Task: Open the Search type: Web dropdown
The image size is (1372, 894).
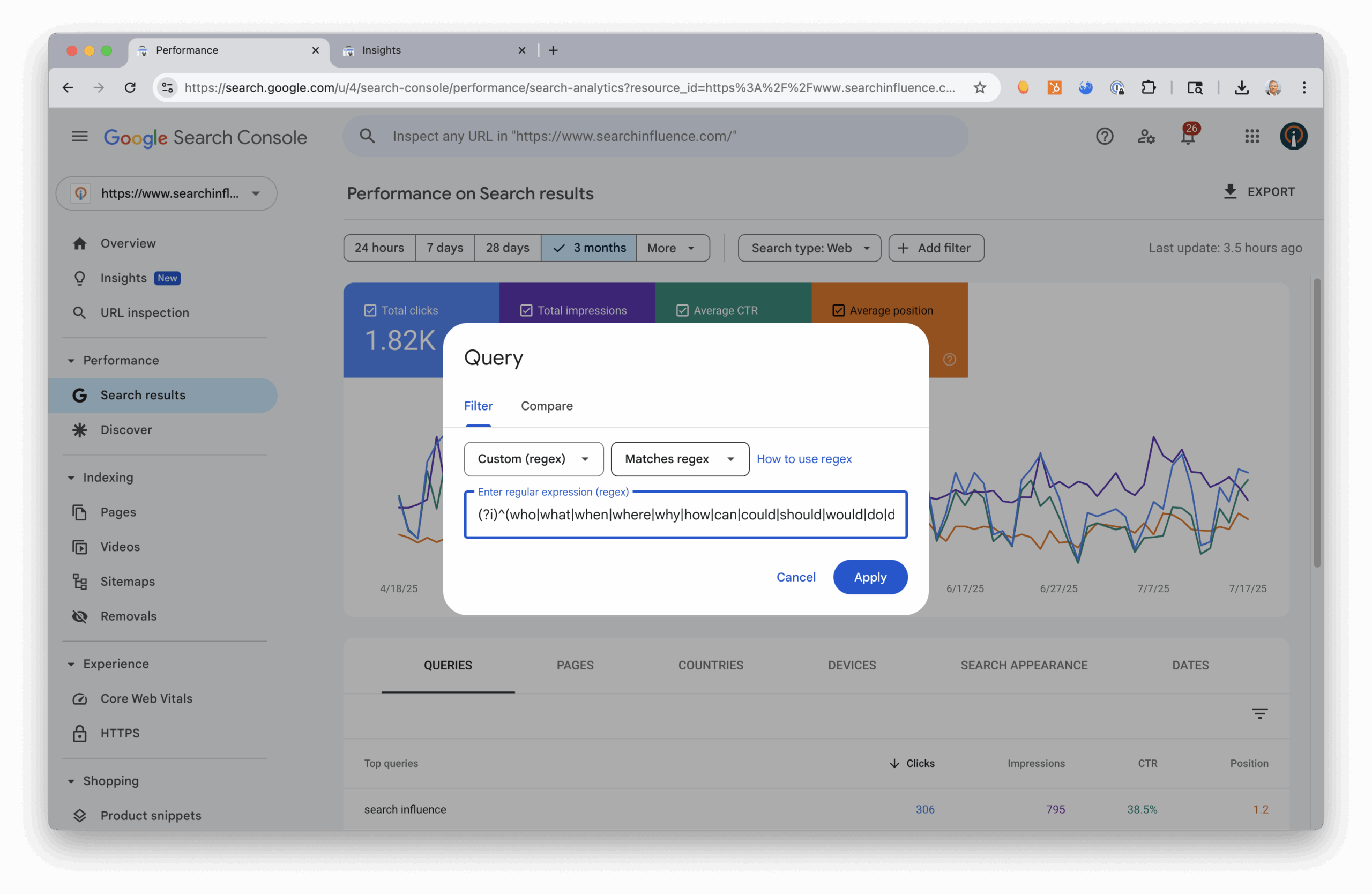Action: coord(809,249)
